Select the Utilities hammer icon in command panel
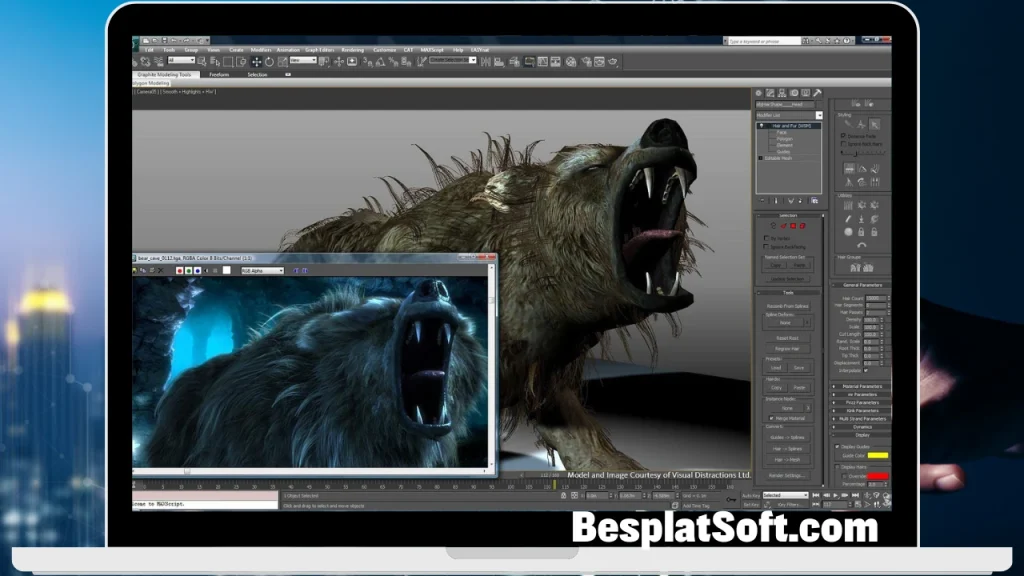This screenshot has width=1024, height=576. [818, 93]
